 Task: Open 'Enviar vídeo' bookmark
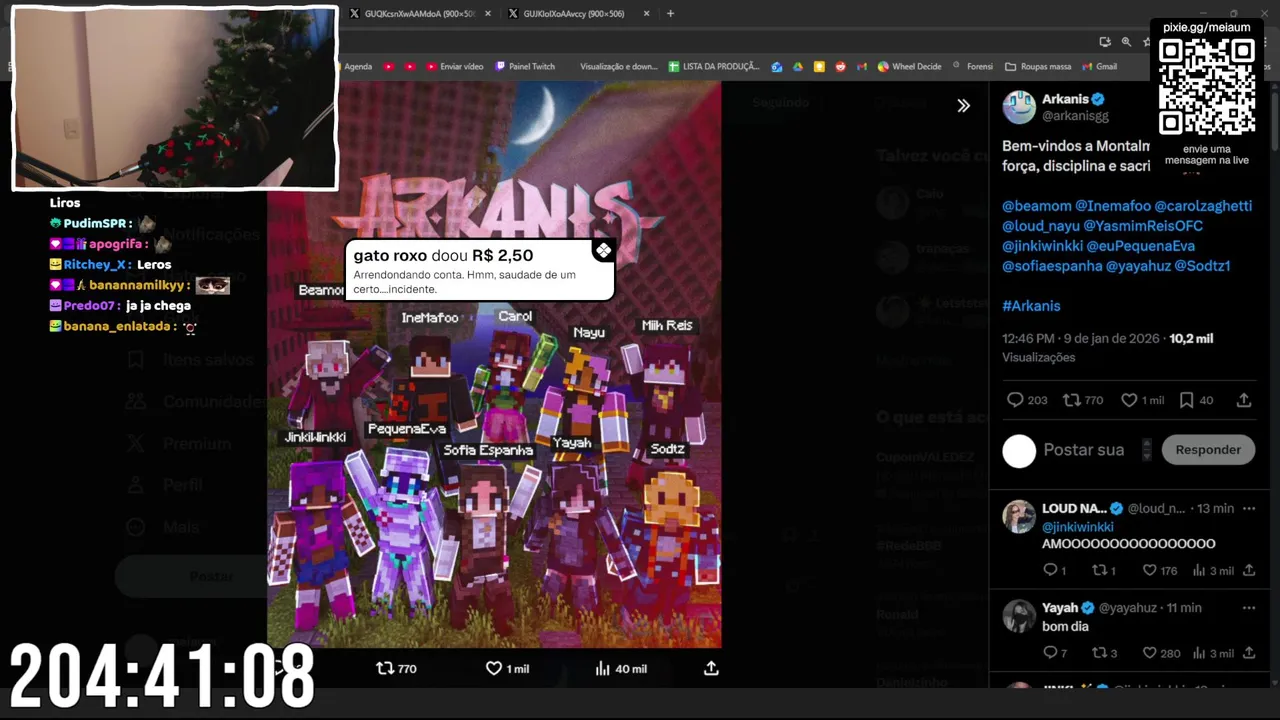coord(455,67)
